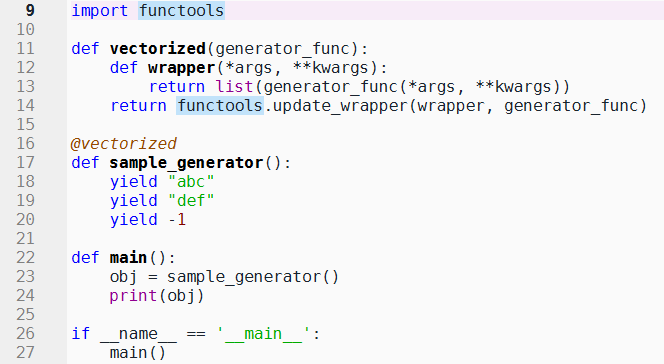Click line number 9 in the gutter
Image resolution: width=664 pixels, height=364 pixels.
pos(30,10)
